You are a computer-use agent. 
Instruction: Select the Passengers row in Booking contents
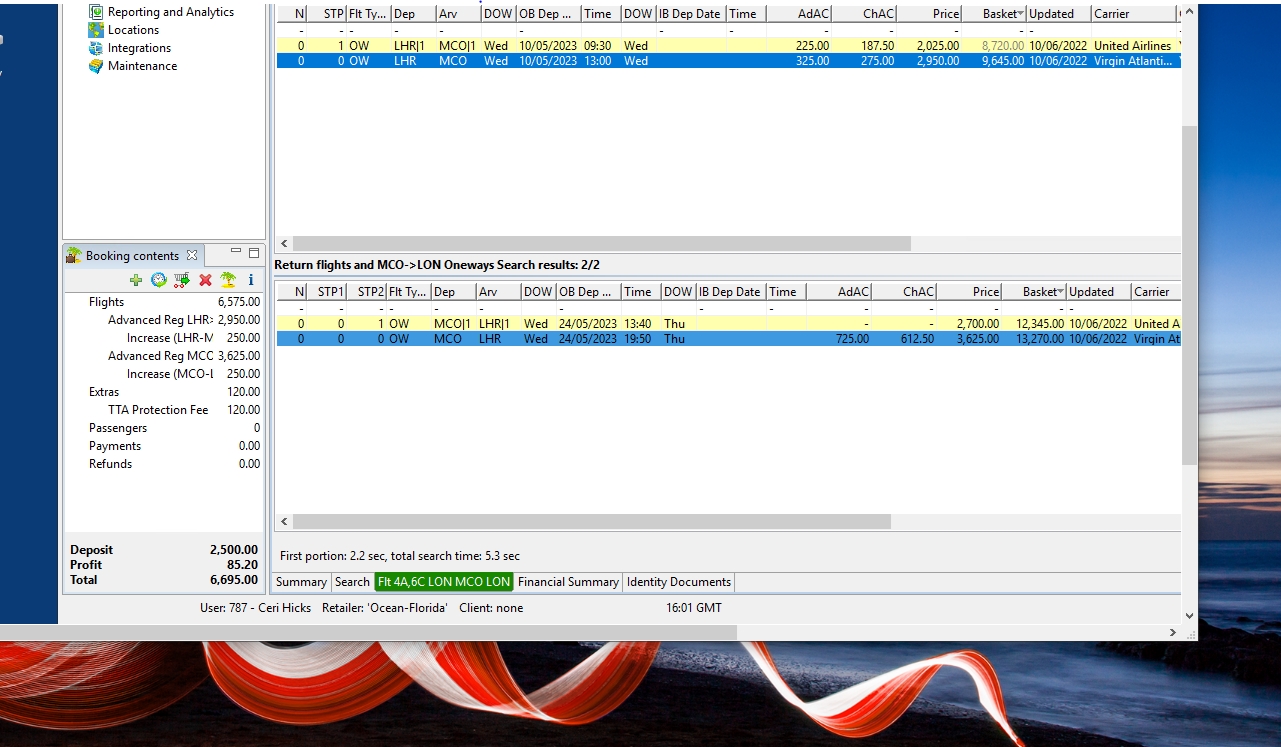click(164, 428)
